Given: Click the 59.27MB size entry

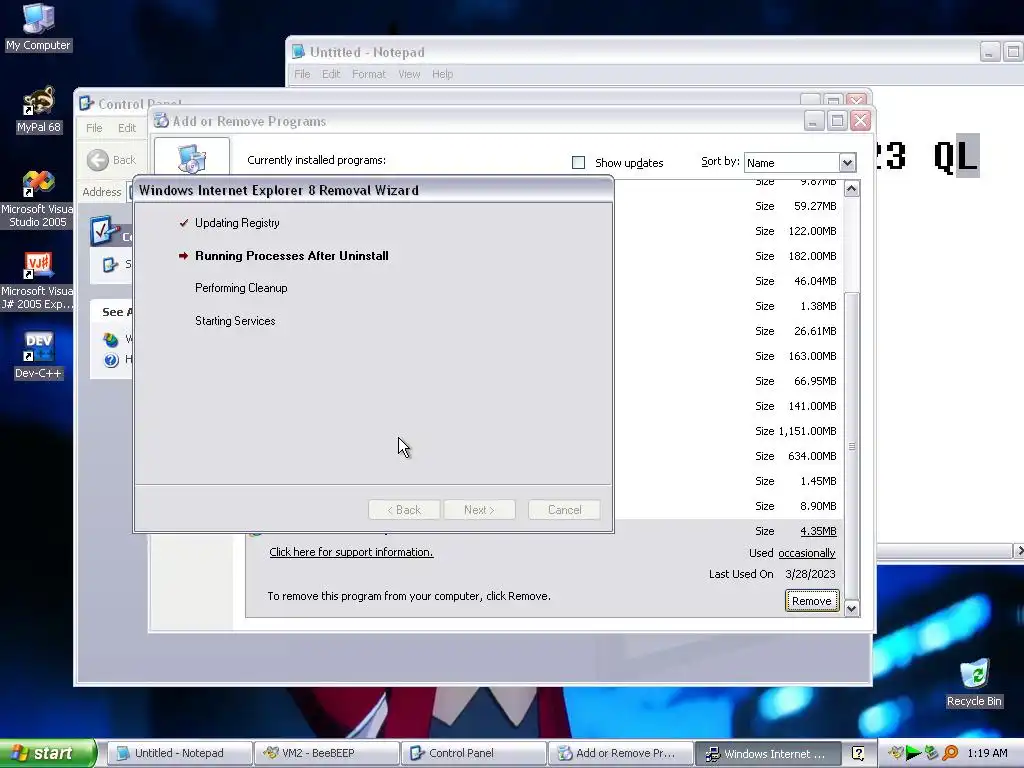Looking at the screenshot, I should coord(815,206).
